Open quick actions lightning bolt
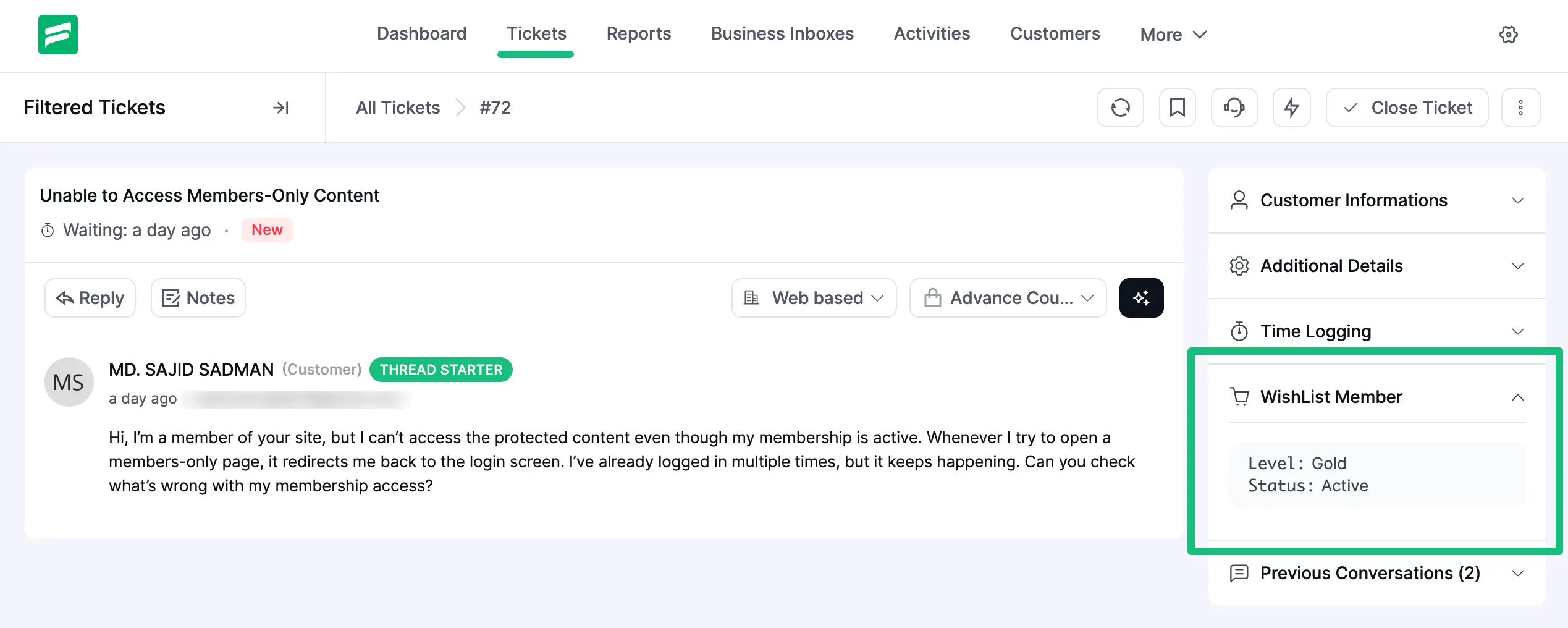 (x=1291, y=107)
